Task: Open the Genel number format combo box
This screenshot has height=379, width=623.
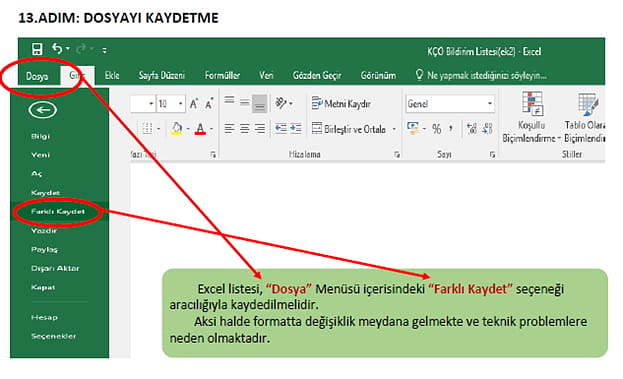Action: pyautogui.click(x=450, y=104)
